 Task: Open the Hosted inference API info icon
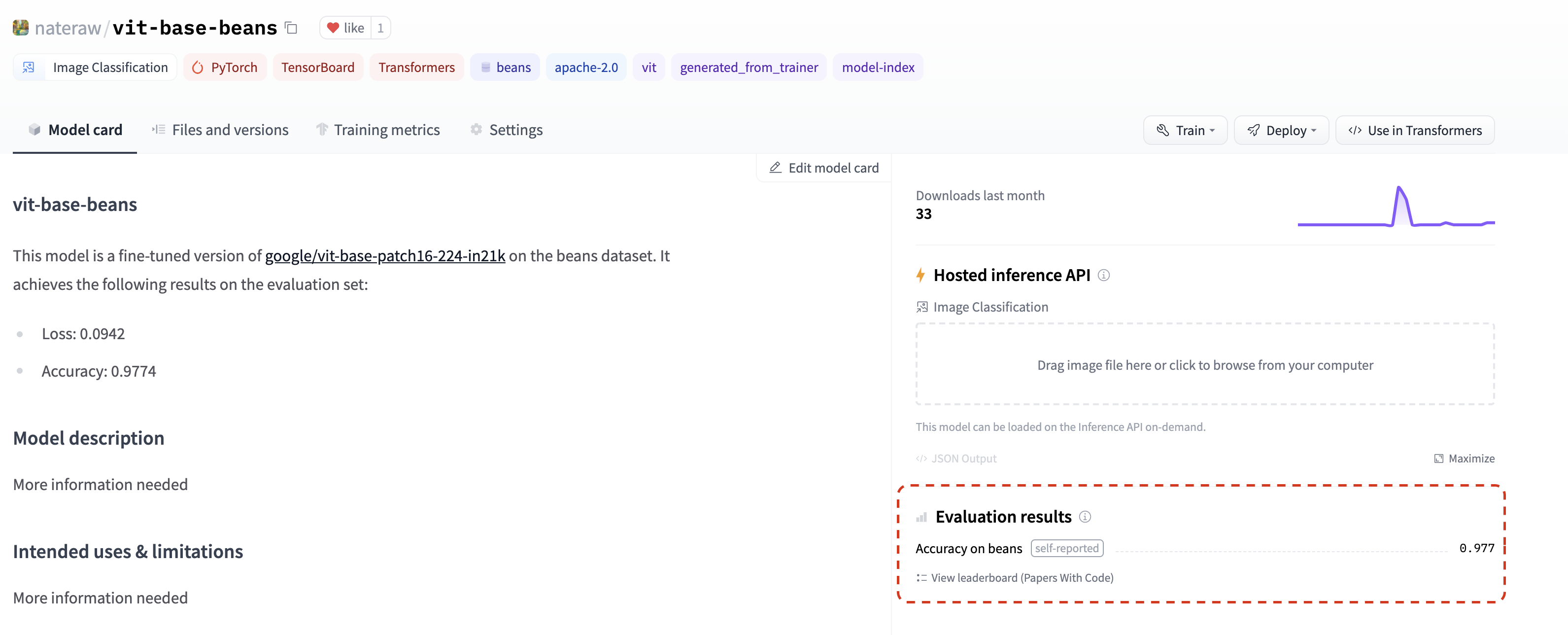point(1104,275)
